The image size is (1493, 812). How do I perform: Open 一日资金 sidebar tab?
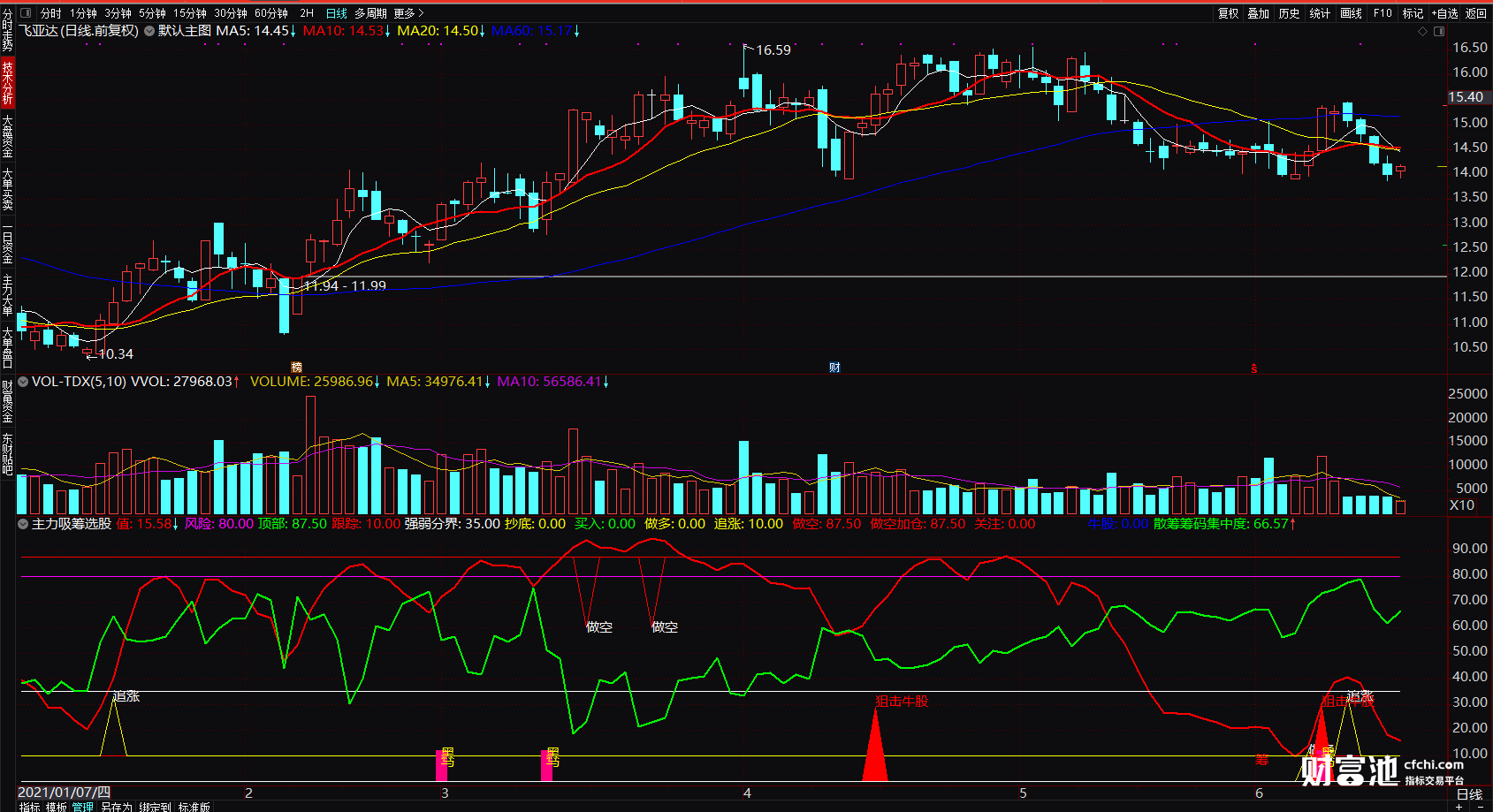point(7,242)
